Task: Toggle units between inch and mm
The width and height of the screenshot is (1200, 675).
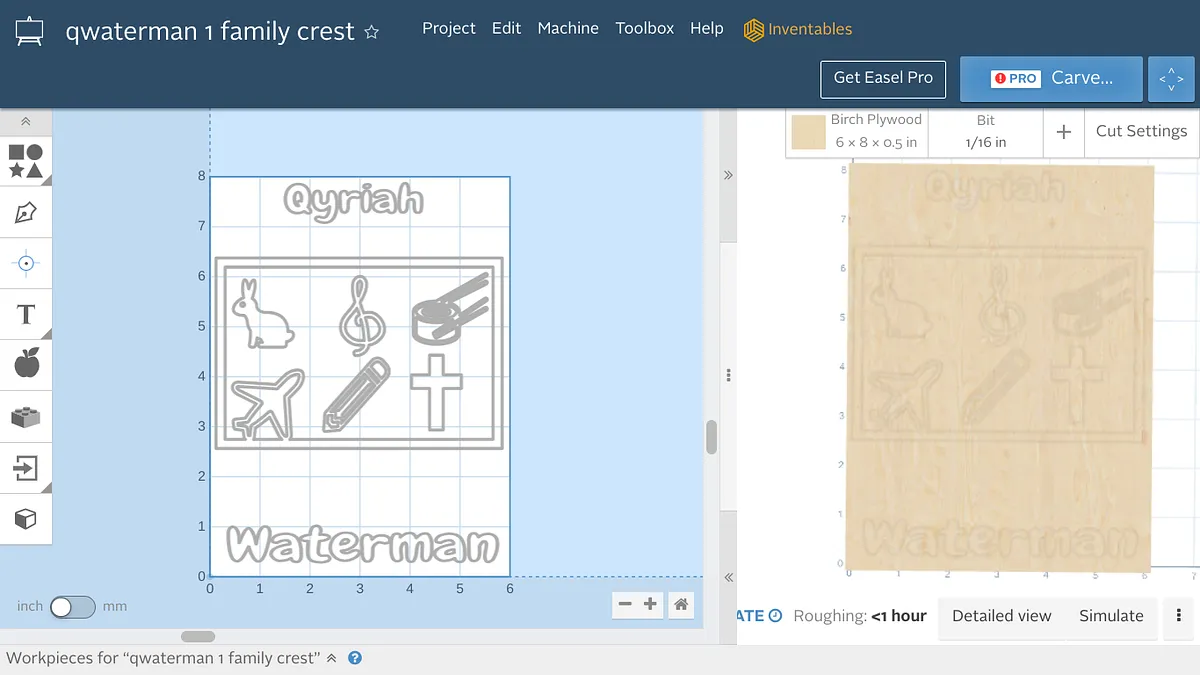Action: click(x=73, y=607)
